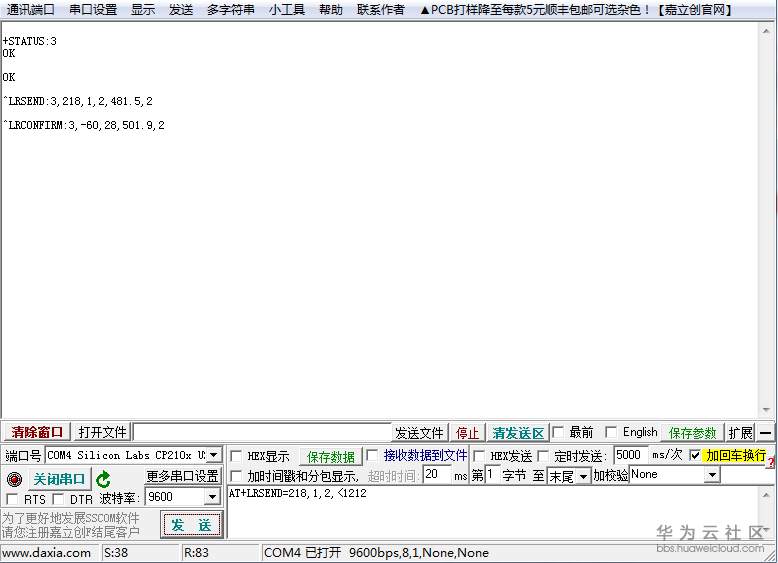Click the 保存参数 button
Screen dimensions: 778x563
[692, 433]
